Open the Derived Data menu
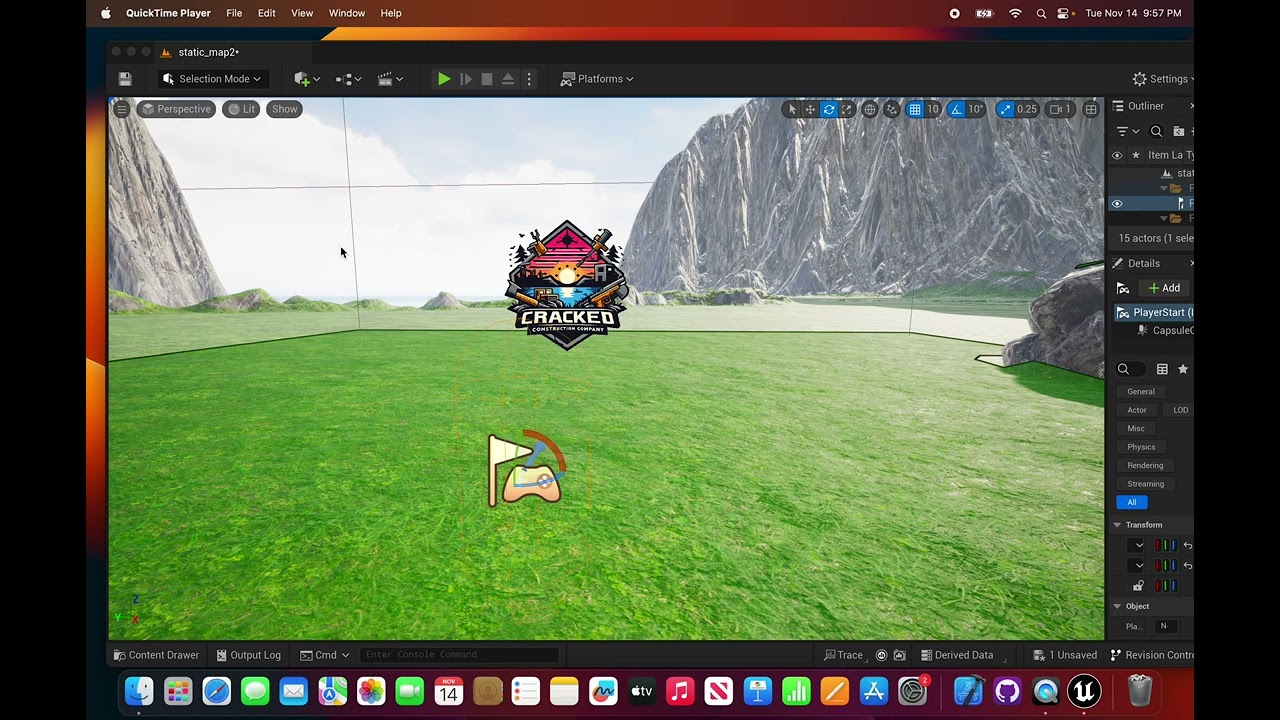The height and width of the screenshot is (720, 1280). click(957, 655)
